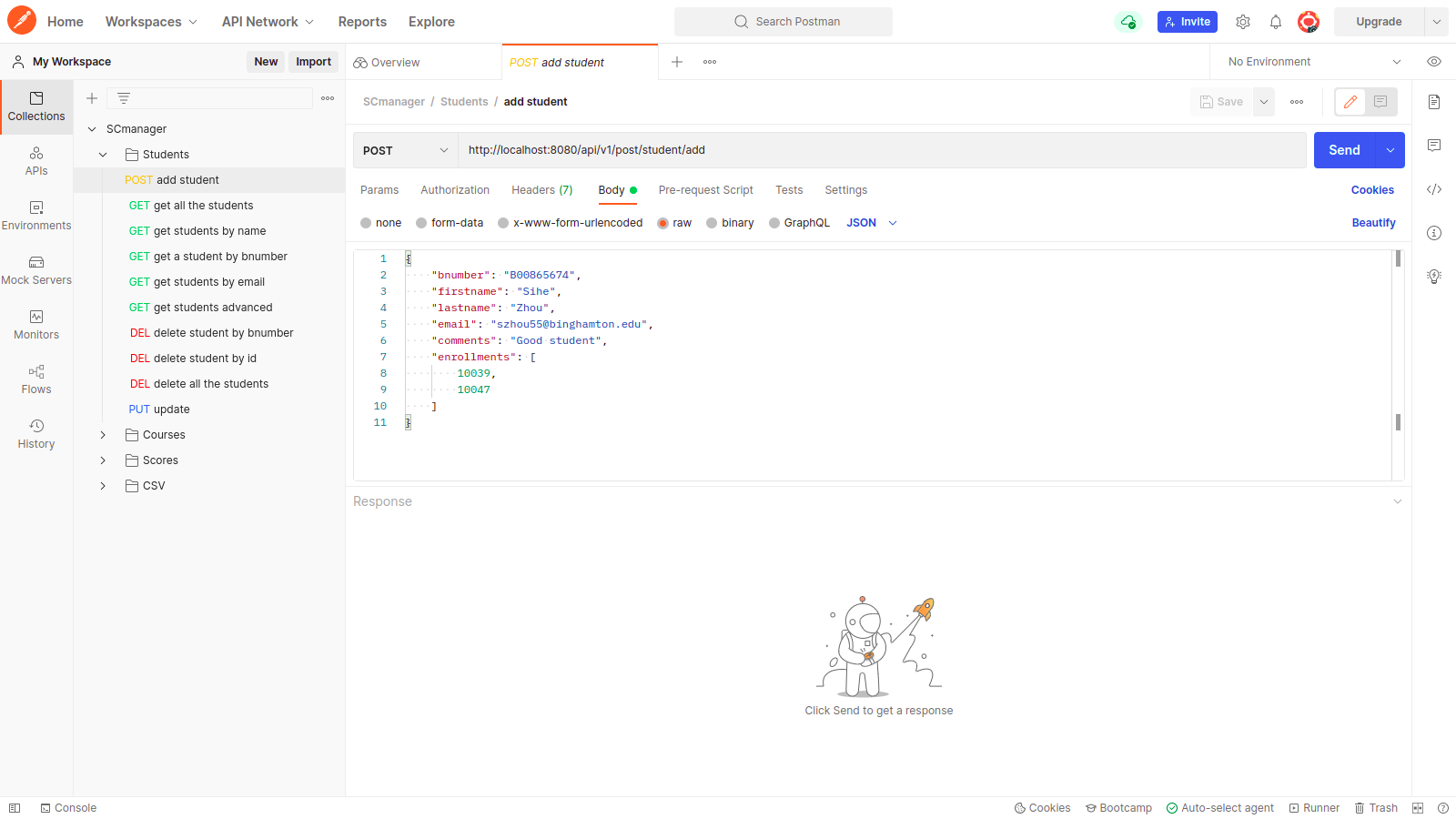
Task: Expand the CSV folder
Action: [103, 486]
